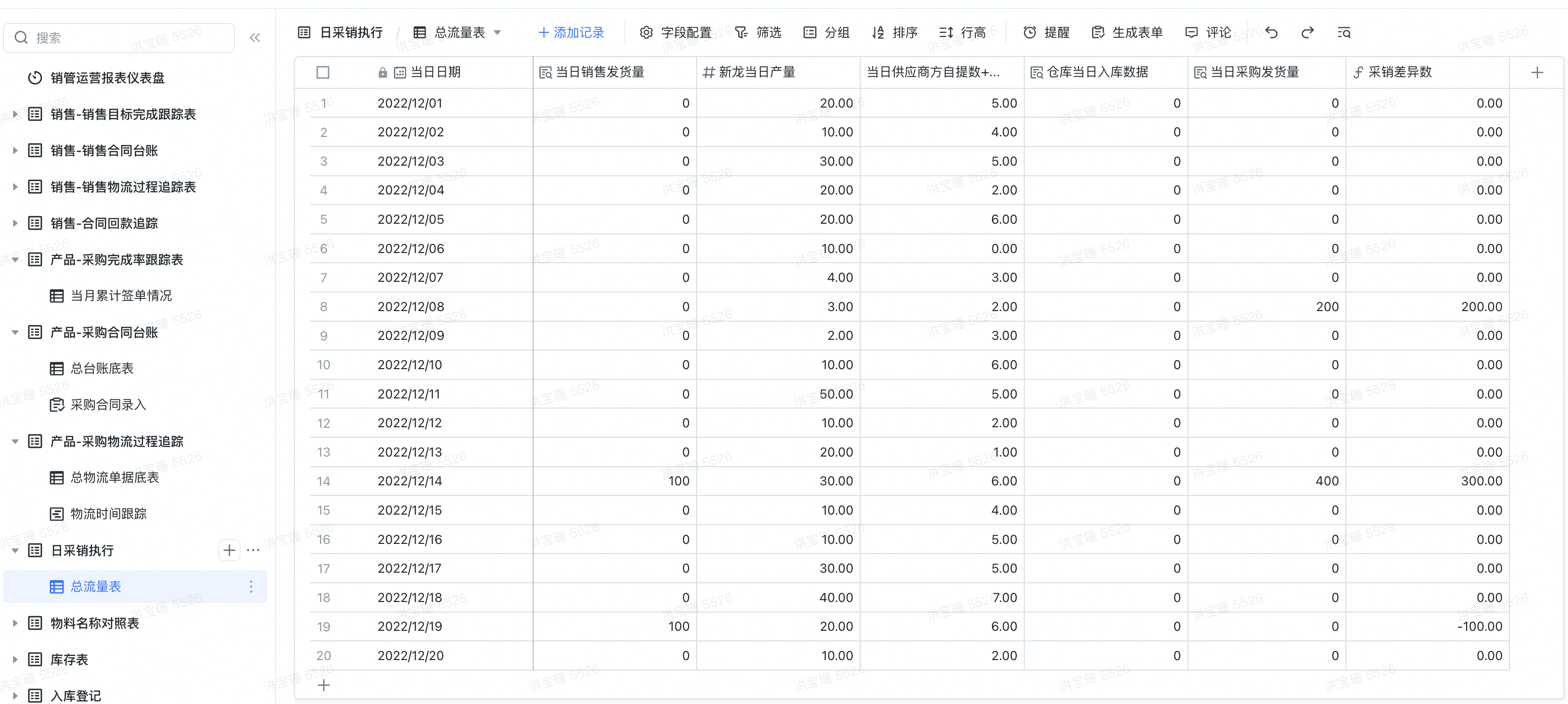
Task: Click the plus icon to add a column
Action: point(1537,73)
